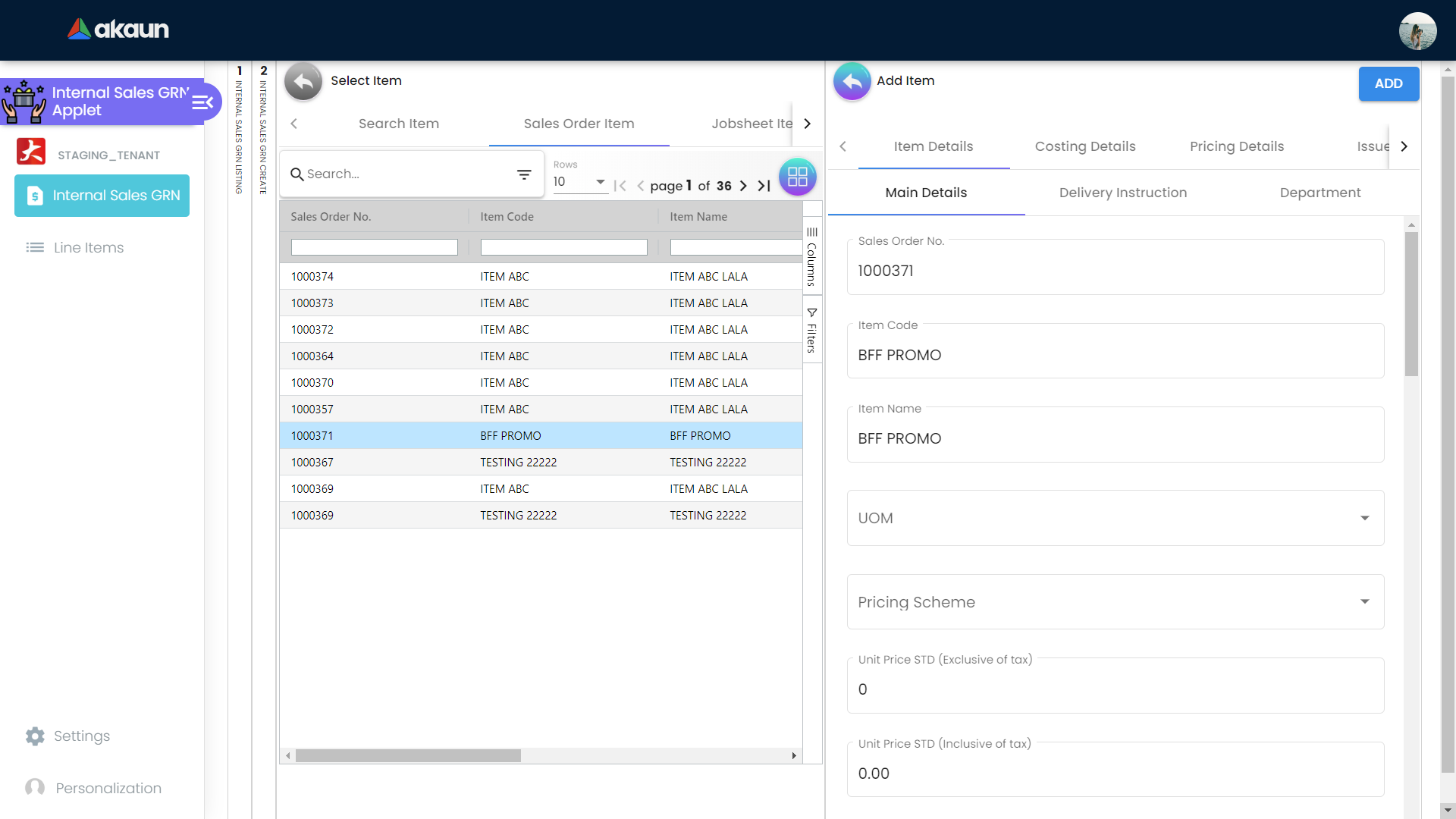Expand the Pricing Scheme dropdown
Viewport: 1456px width, 819px height.
pos(1115,602)
